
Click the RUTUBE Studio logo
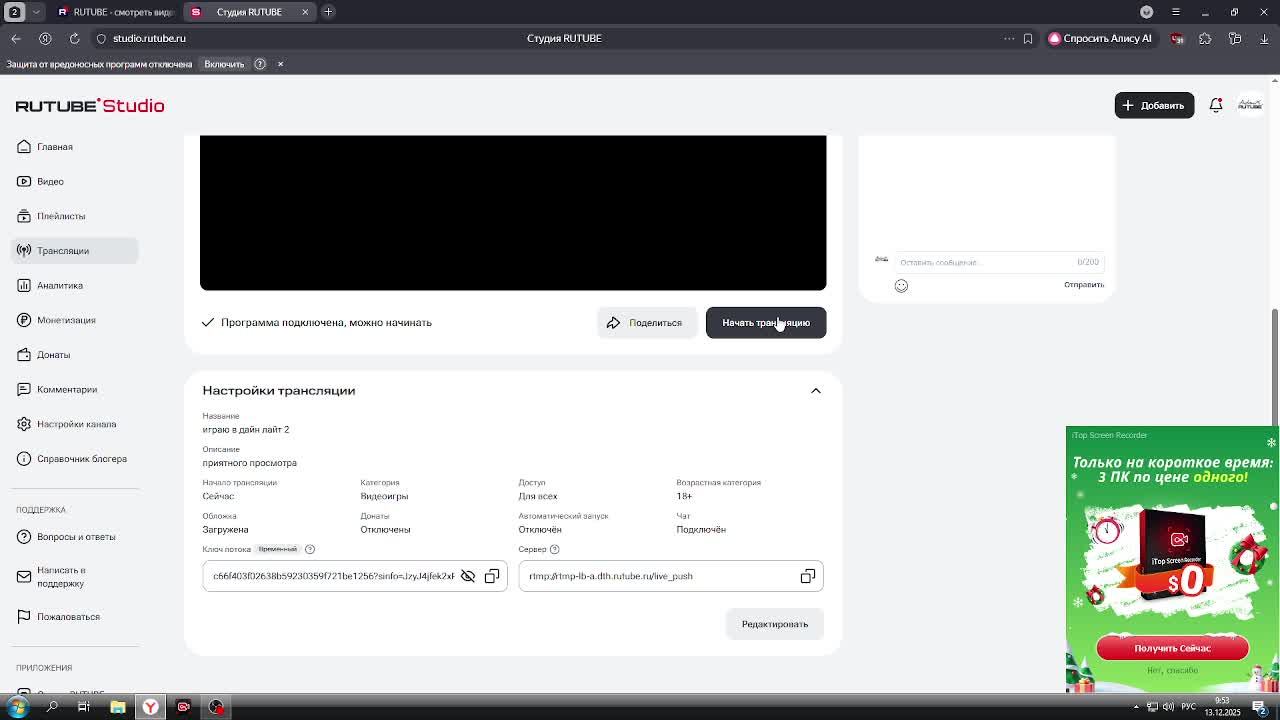[90, 105]
